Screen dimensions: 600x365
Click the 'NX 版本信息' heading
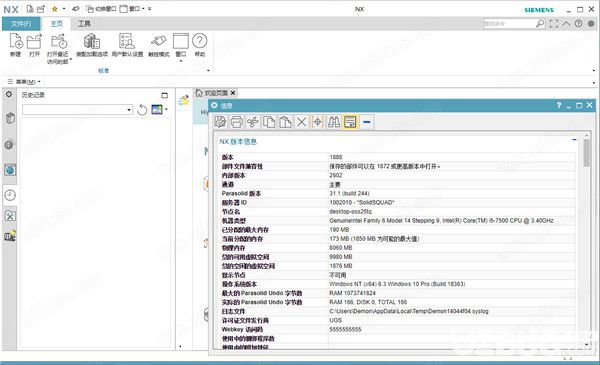pos(238,142)
